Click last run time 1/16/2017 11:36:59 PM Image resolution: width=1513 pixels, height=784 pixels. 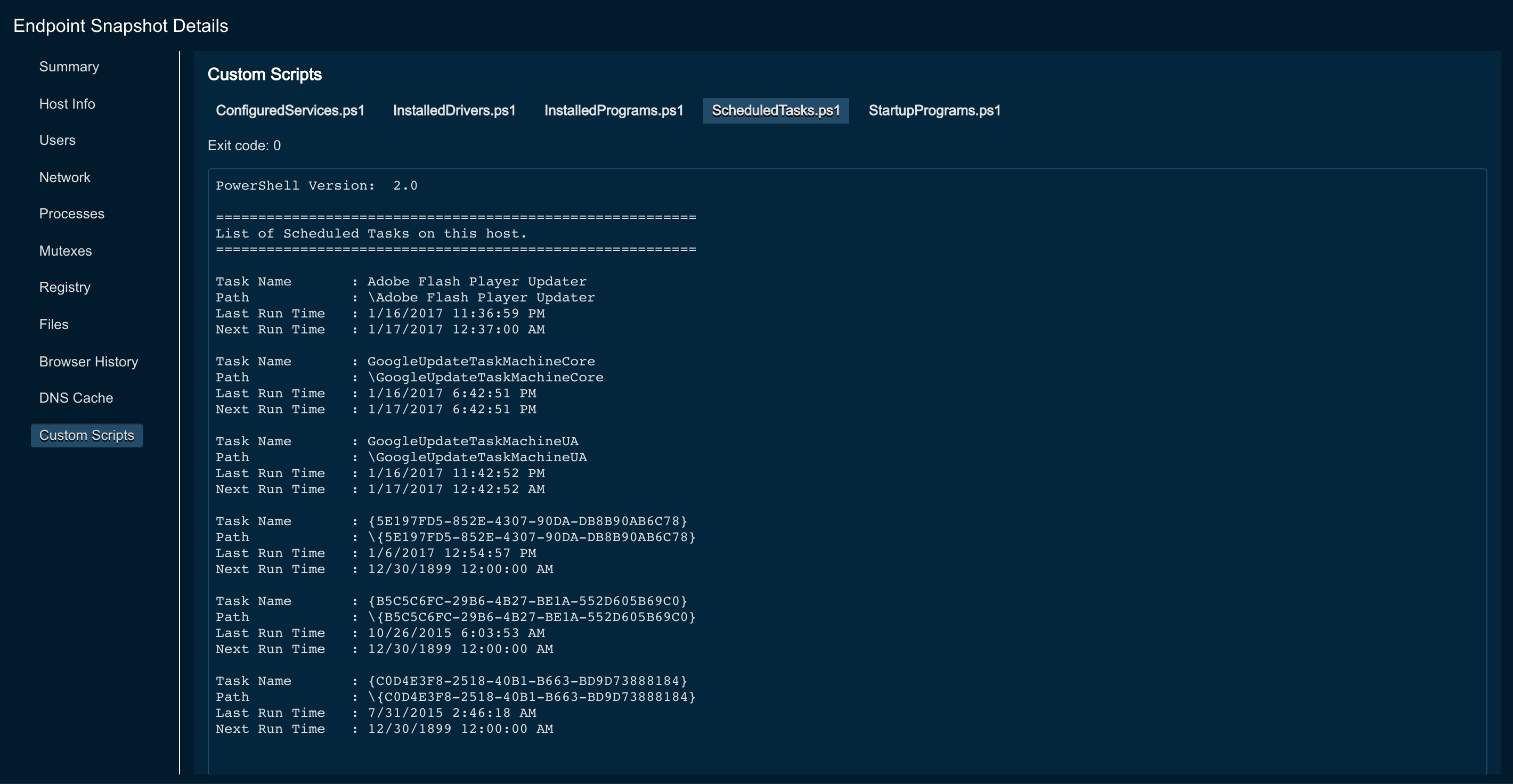point(457,313)
